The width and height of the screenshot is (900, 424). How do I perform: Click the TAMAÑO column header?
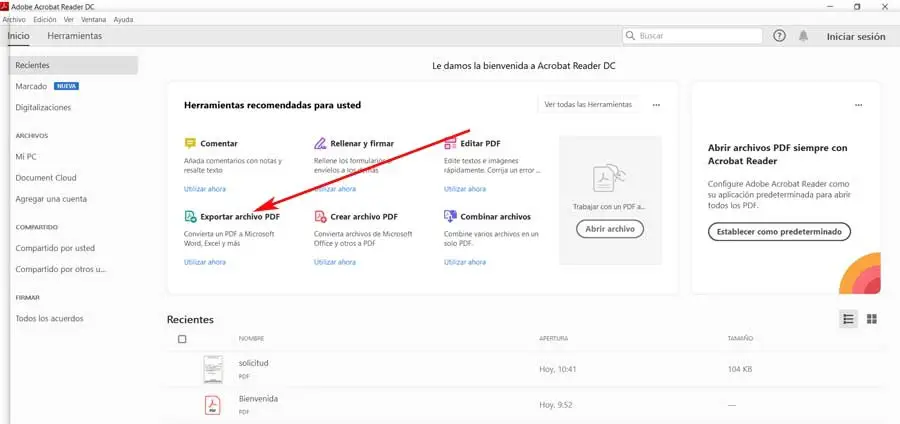click(740, 339)
